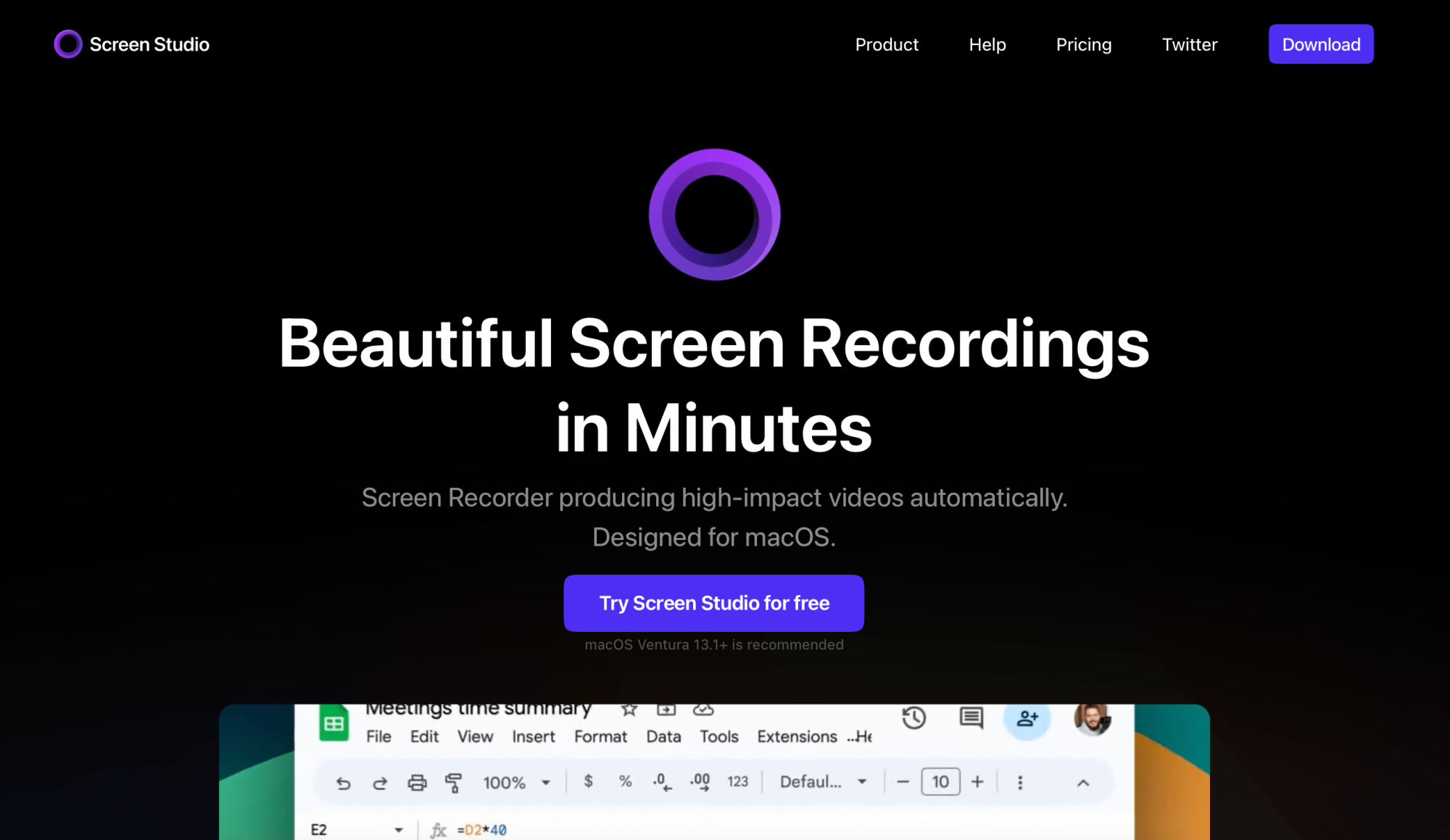Format as currency with dollar icon

click(589, 781)
